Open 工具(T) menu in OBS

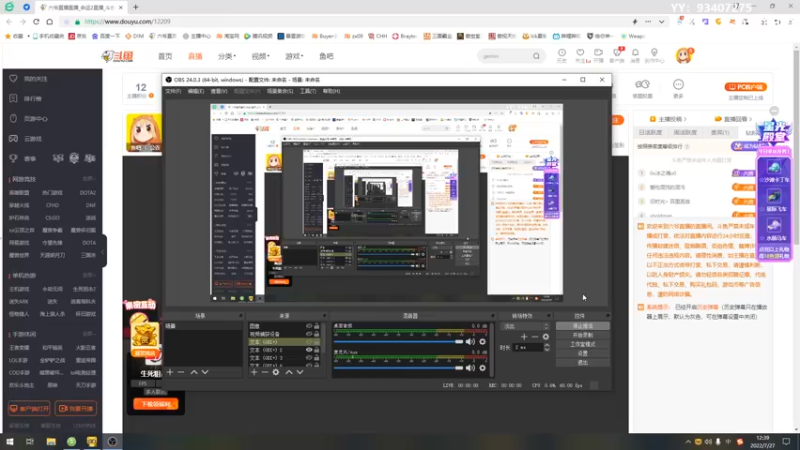point(308,91)
